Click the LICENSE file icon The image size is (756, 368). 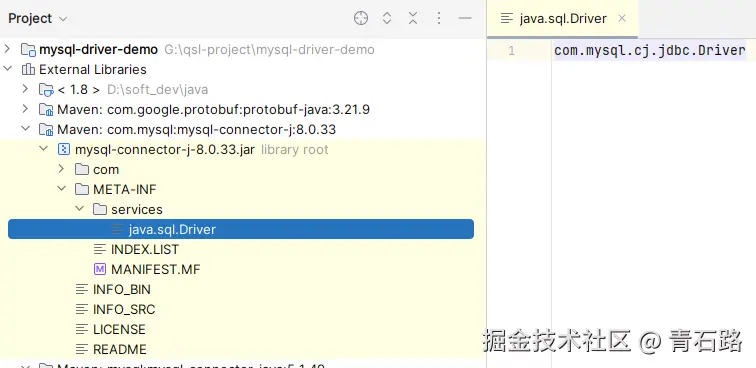point(82,329)
